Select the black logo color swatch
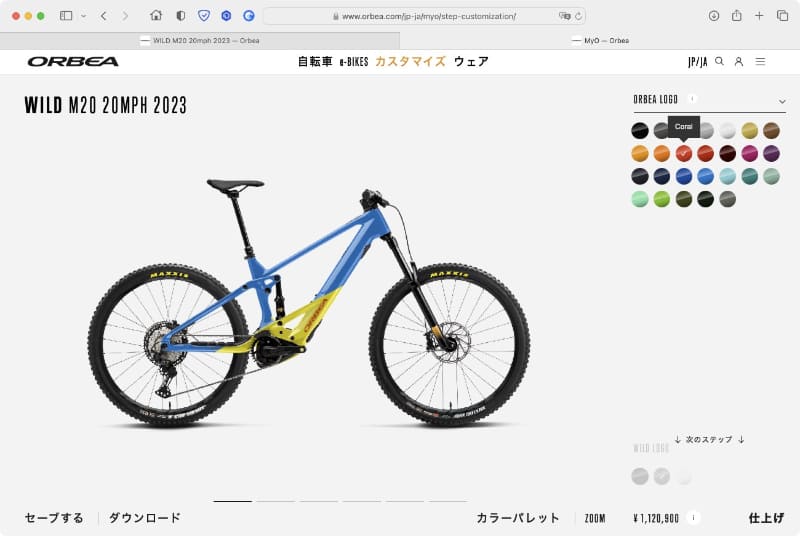Image resolution: width=800 pixels, height=536 pixels. (640, 131)
